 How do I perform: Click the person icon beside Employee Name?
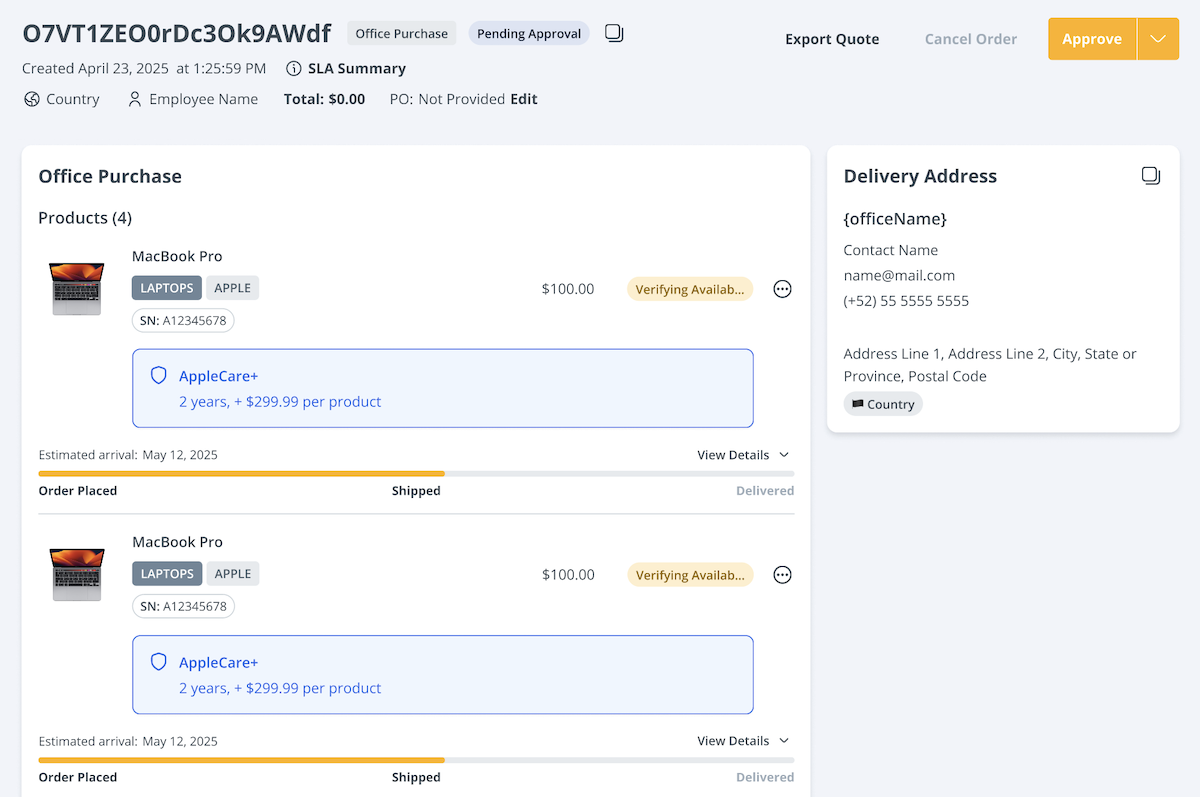[135, 99]
